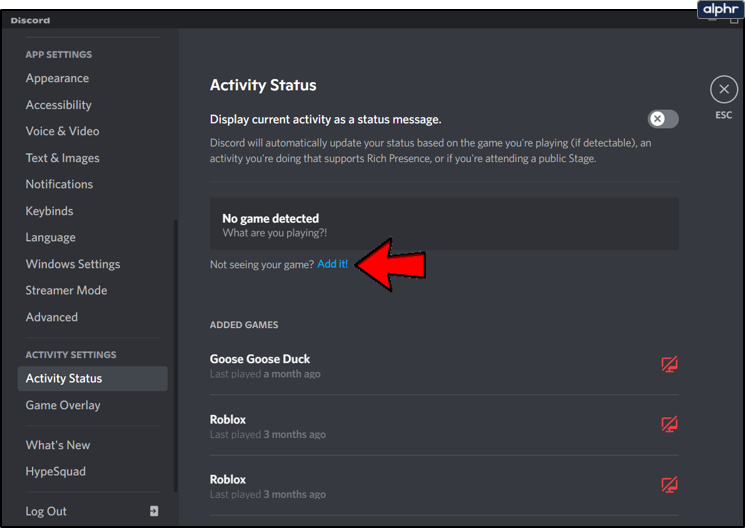The image size is (746, 528).
Task: Open Notifications settings
Action: click(x=59, y=184)
